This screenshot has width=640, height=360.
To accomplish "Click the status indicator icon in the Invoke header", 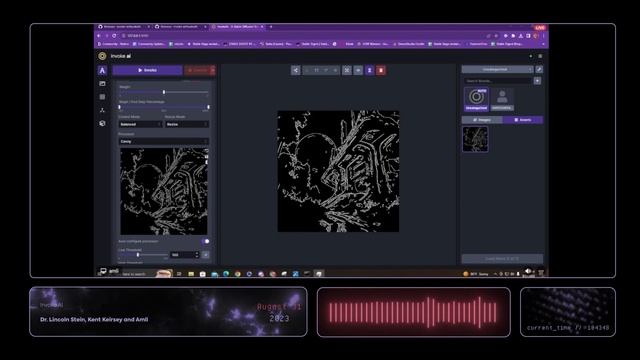I will pos(531,56).
